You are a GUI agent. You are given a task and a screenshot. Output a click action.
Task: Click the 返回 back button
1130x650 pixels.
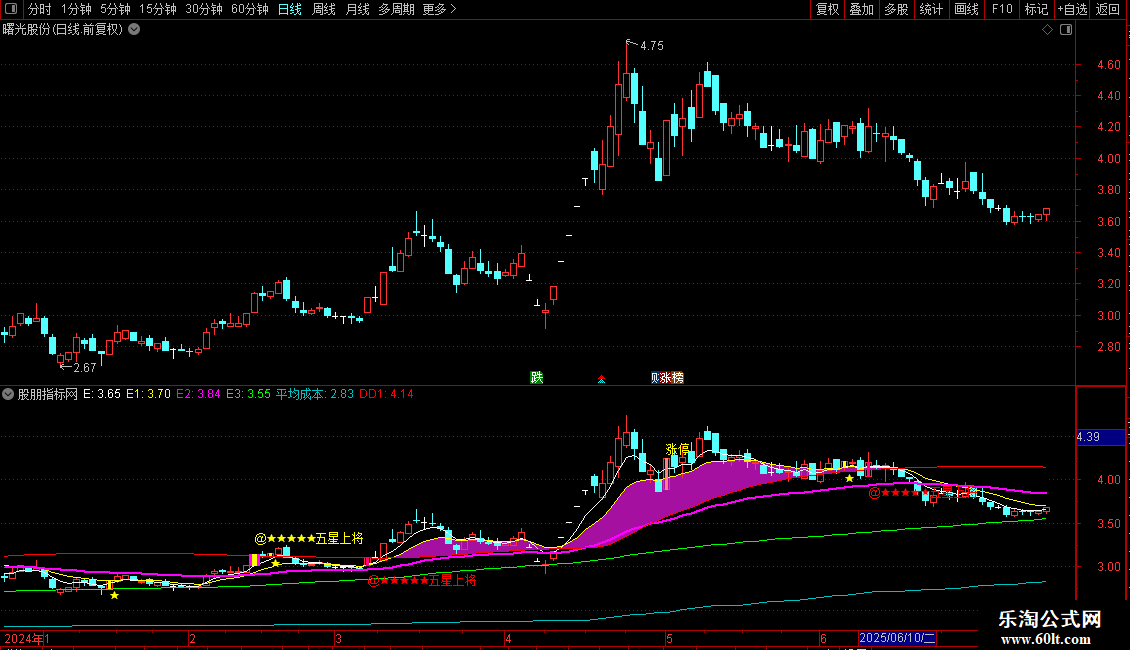1108,9
